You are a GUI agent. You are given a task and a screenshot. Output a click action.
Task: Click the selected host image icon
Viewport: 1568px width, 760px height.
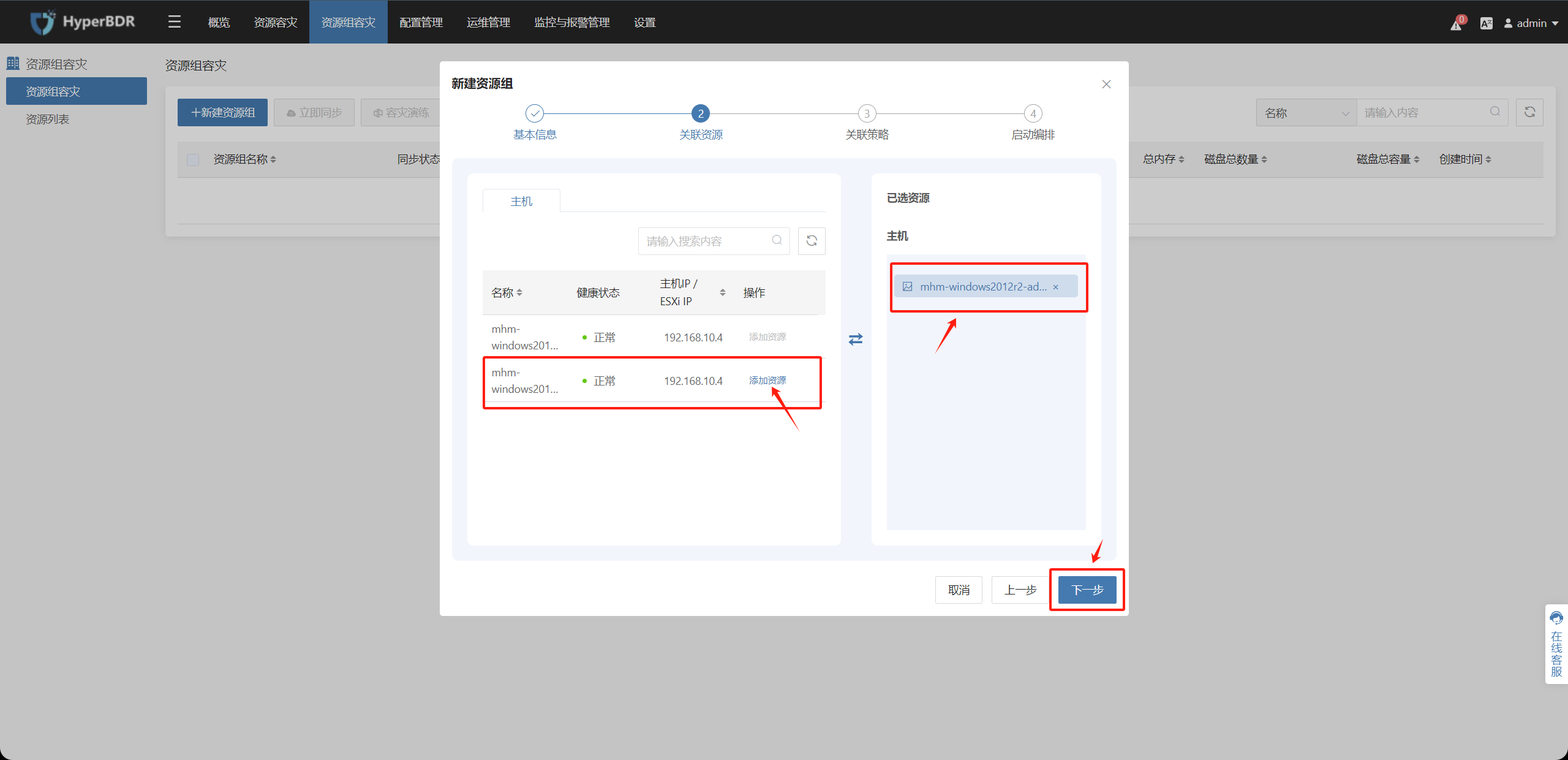point(908,286)
